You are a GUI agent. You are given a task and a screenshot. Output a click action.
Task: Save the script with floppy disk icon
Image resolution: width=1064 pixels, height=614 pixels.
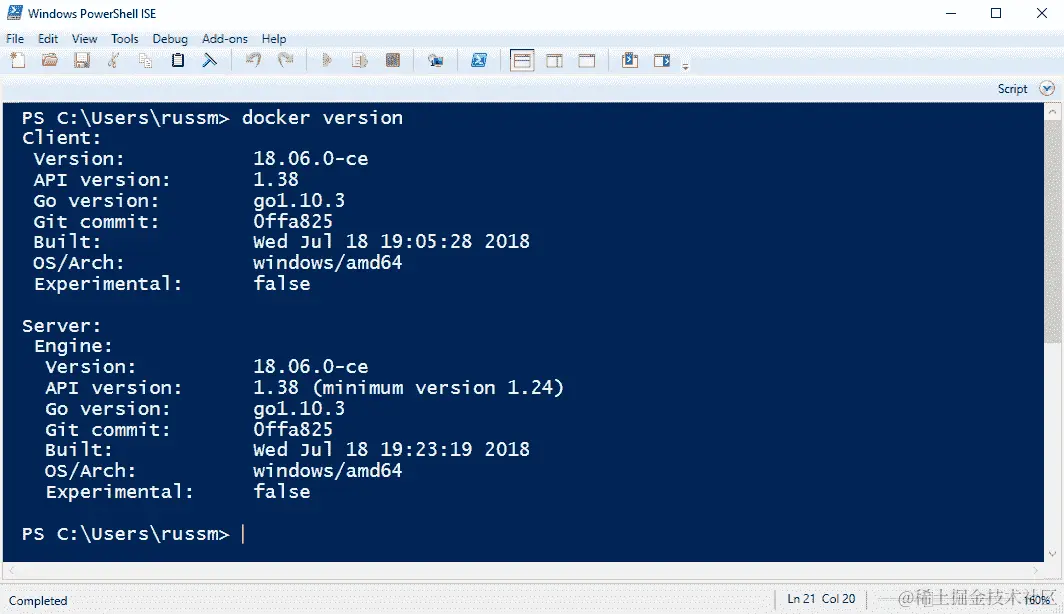(82, 60)
